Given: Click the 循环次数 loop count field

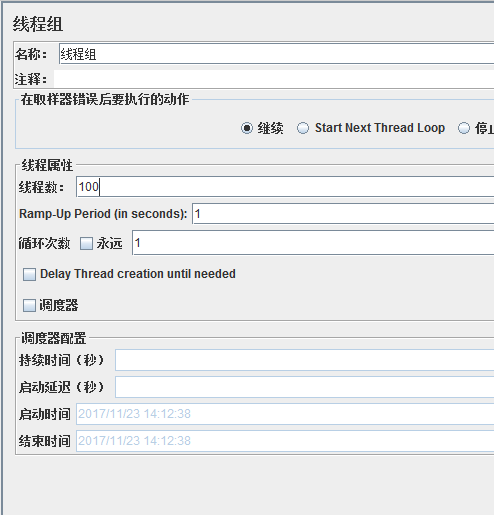Looking at the screenshot, I should click(313, 243).
